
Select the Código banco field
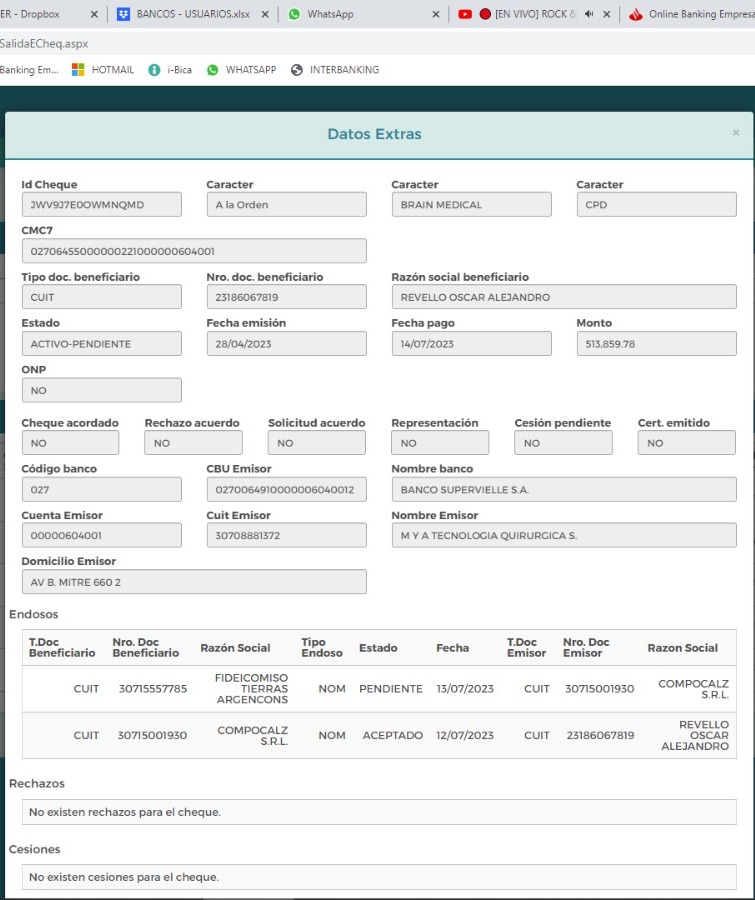102,490
